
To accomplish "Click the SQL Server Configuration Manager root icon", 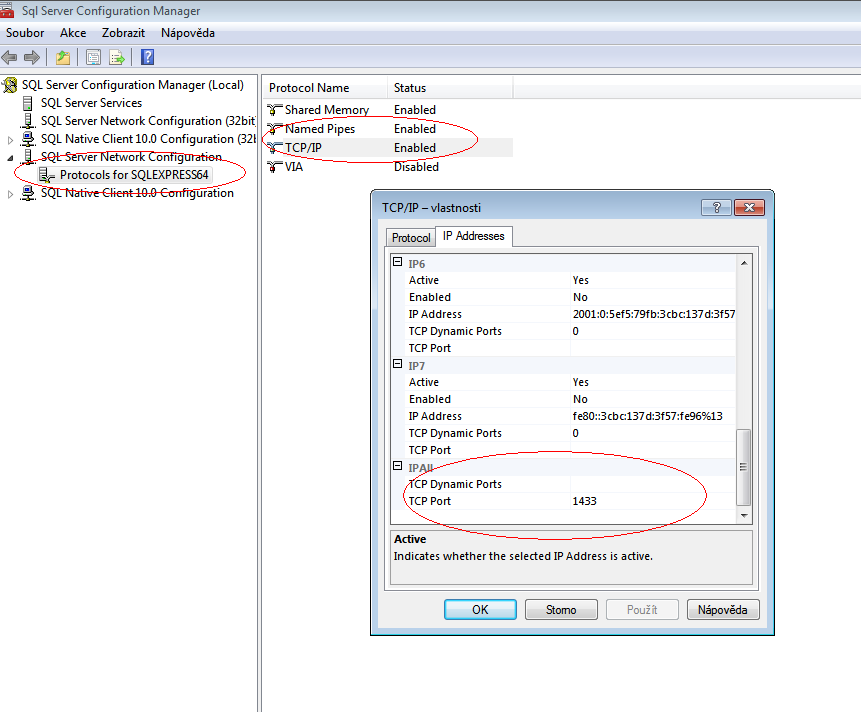I will tap(10, 85).
